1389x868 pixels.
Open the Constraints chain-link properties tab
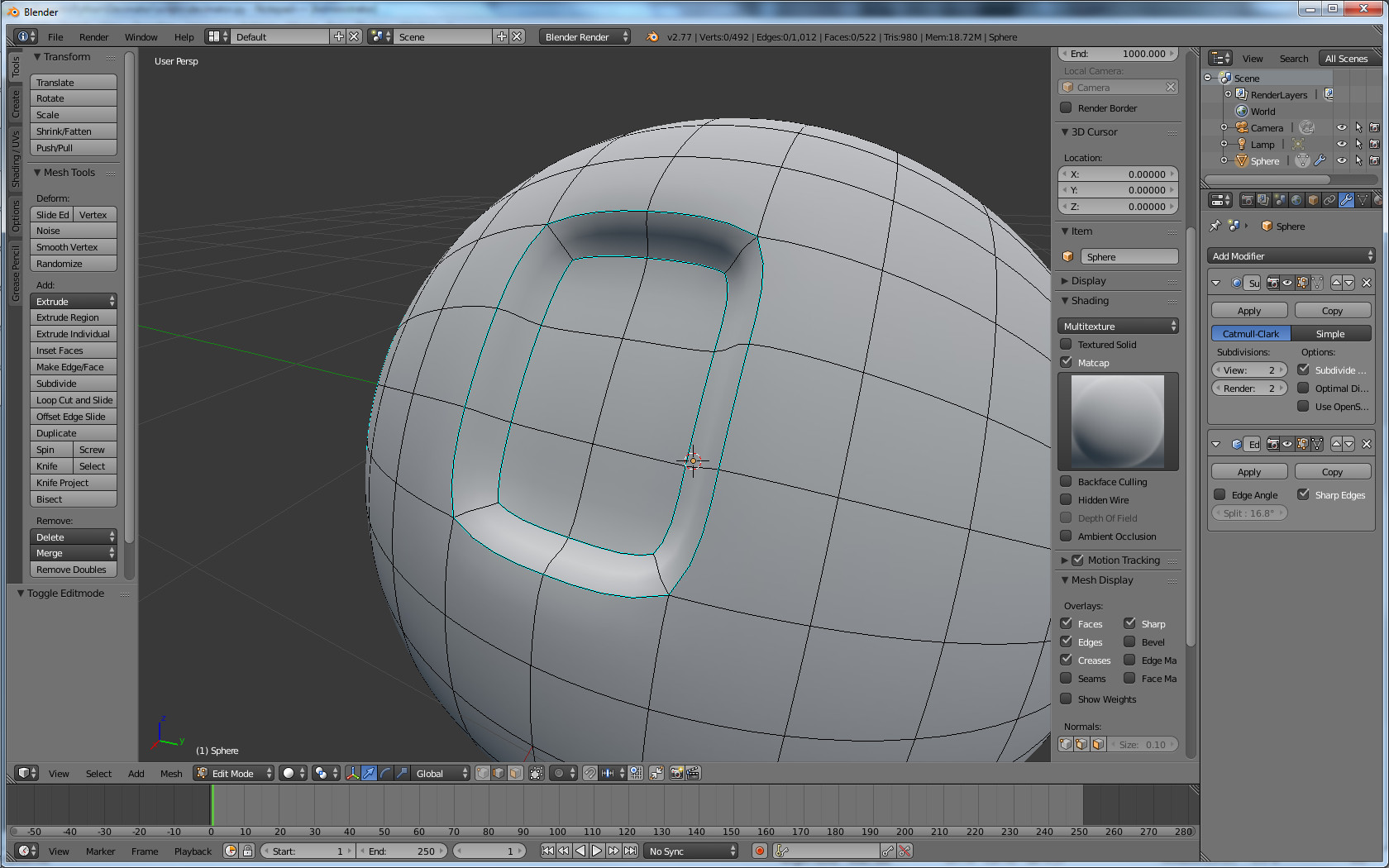tap(1329, 200)
